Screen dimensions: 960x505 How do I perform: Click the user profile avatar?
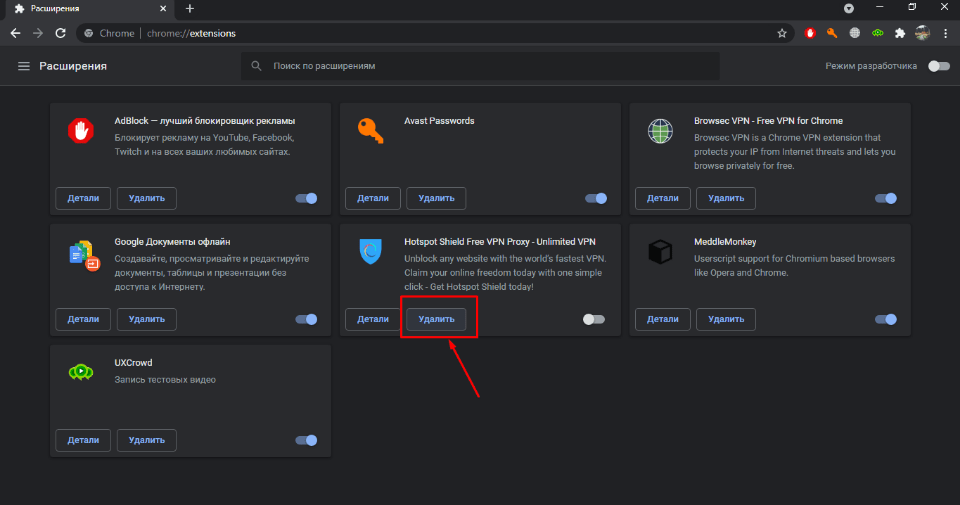[923, 33]
